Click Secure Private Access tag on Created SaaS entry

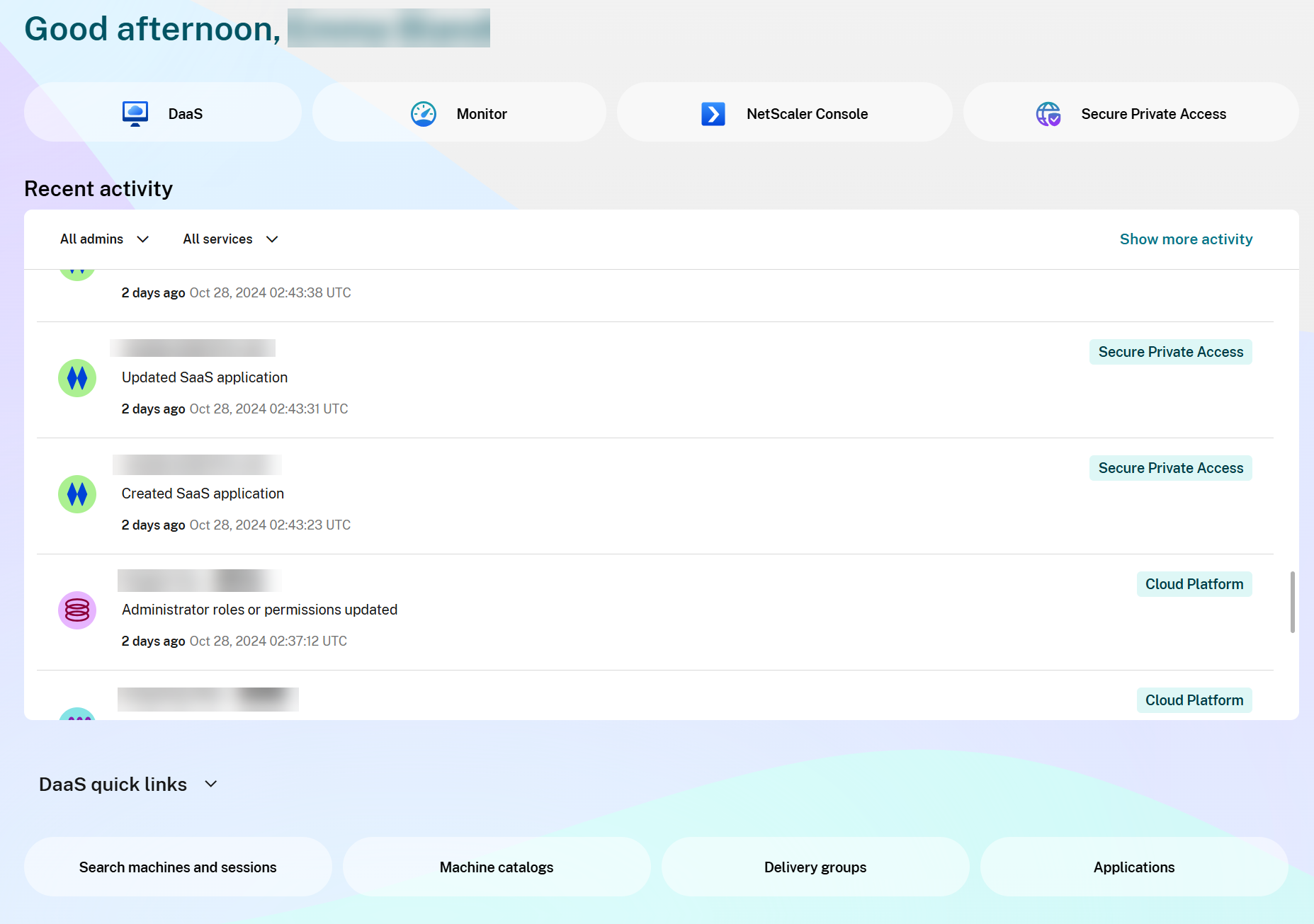1170,468
